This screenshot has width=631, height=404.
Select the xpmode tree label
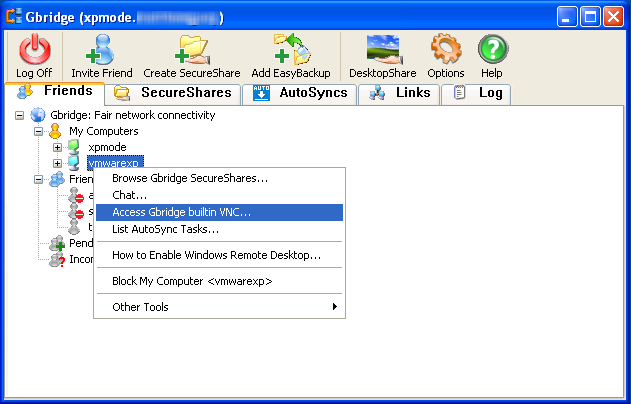(107, 147)
